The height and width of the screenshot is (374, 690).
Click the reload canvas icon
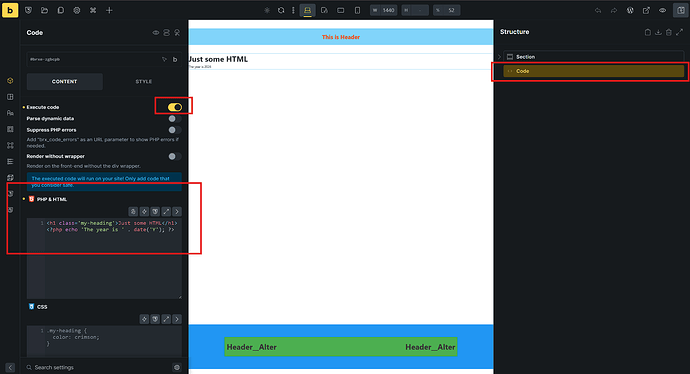point(281,10)
